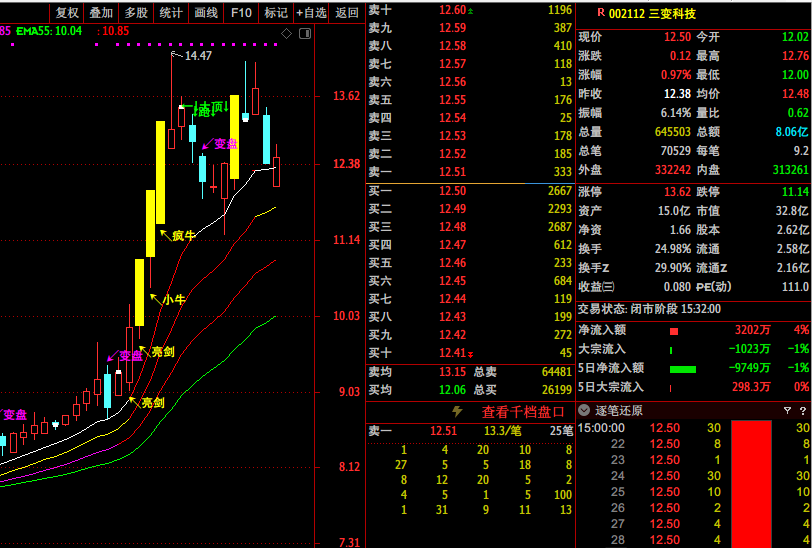
Task: Click the 标记 mark button
Action: pyautogui.click(x=276, y=13)
